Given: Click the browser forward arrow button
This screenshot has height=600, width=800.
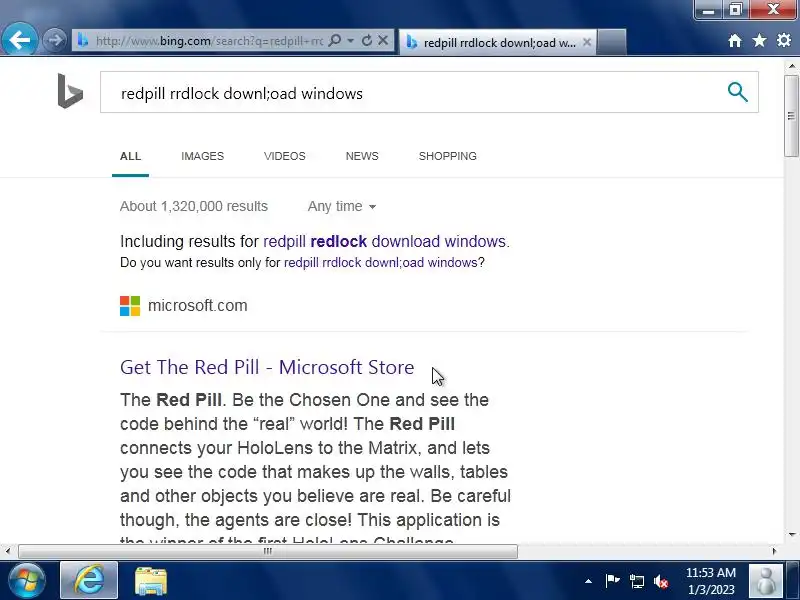Looking at the screenshot, I should tap(54, 40).
